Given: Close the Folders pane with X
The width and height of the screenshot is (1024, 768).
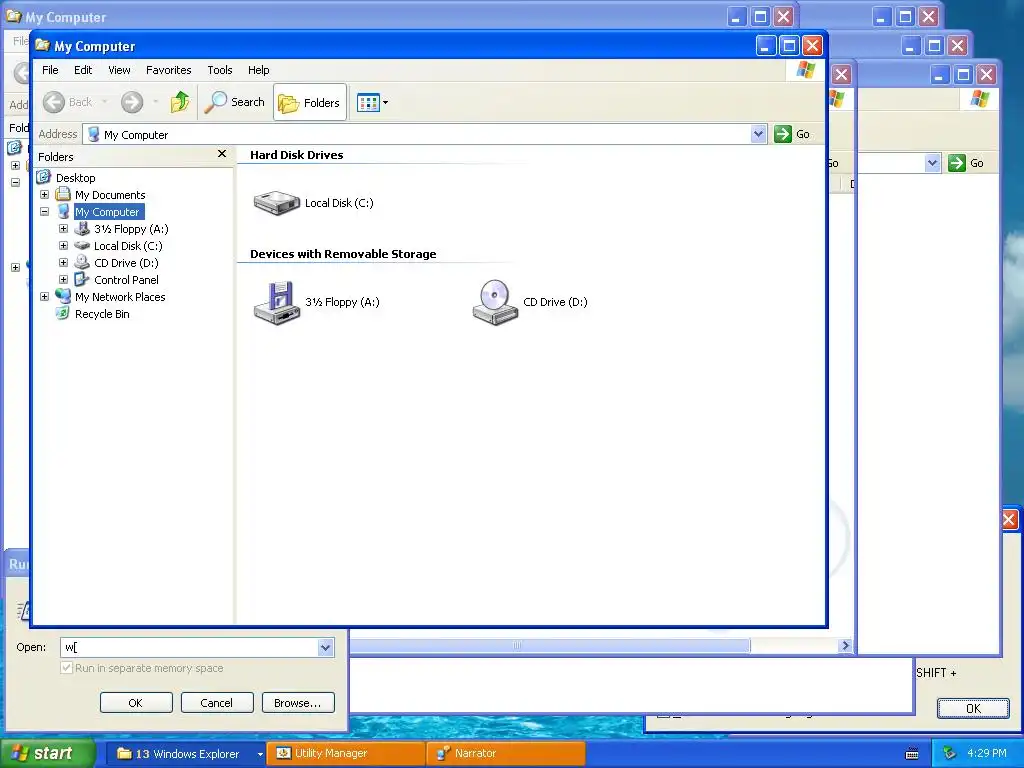Looking at the screenshot, I should click(222, 153).
